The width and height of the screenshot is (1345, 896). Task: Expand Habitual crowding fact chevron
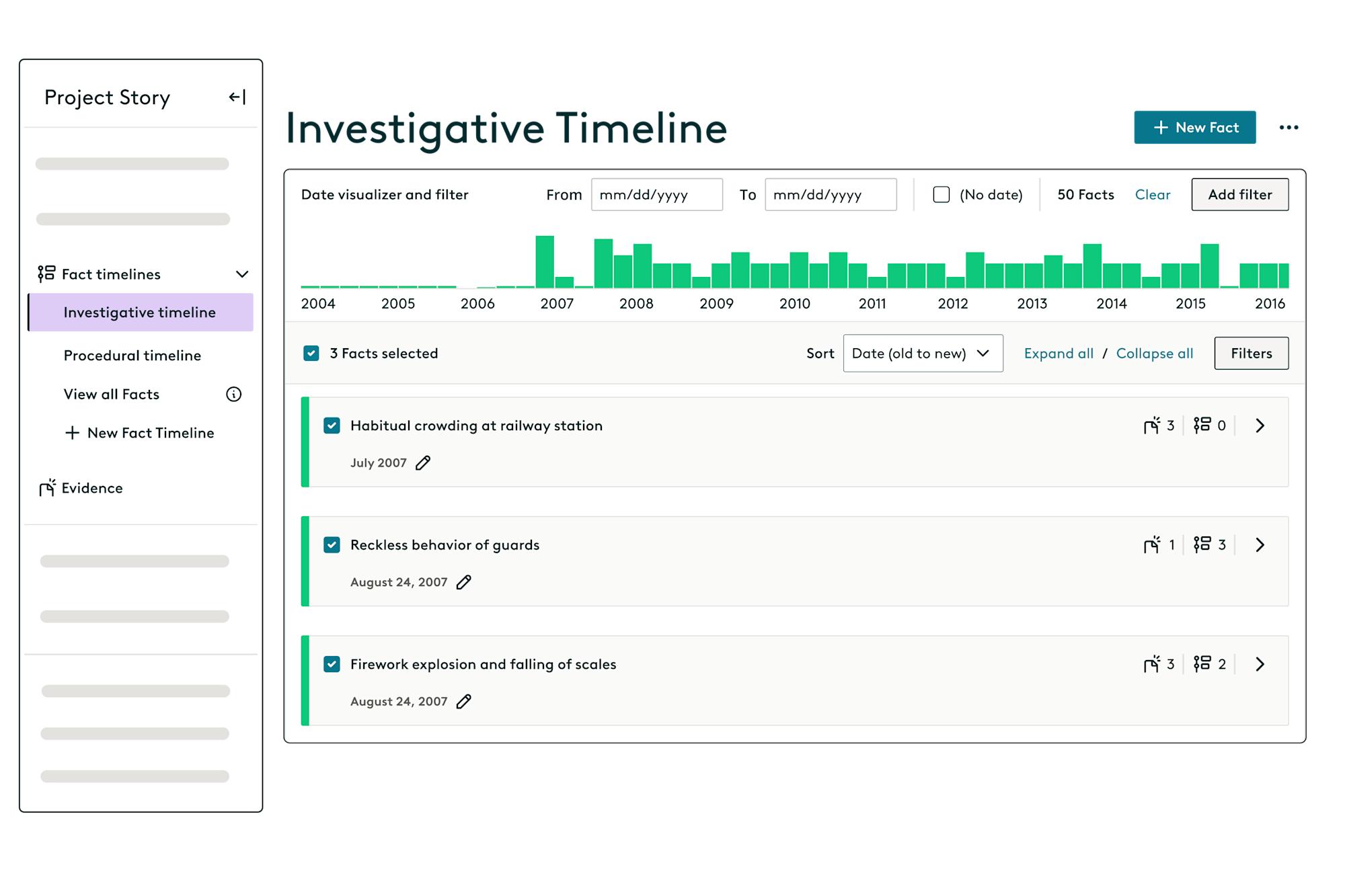(1260, 425)
